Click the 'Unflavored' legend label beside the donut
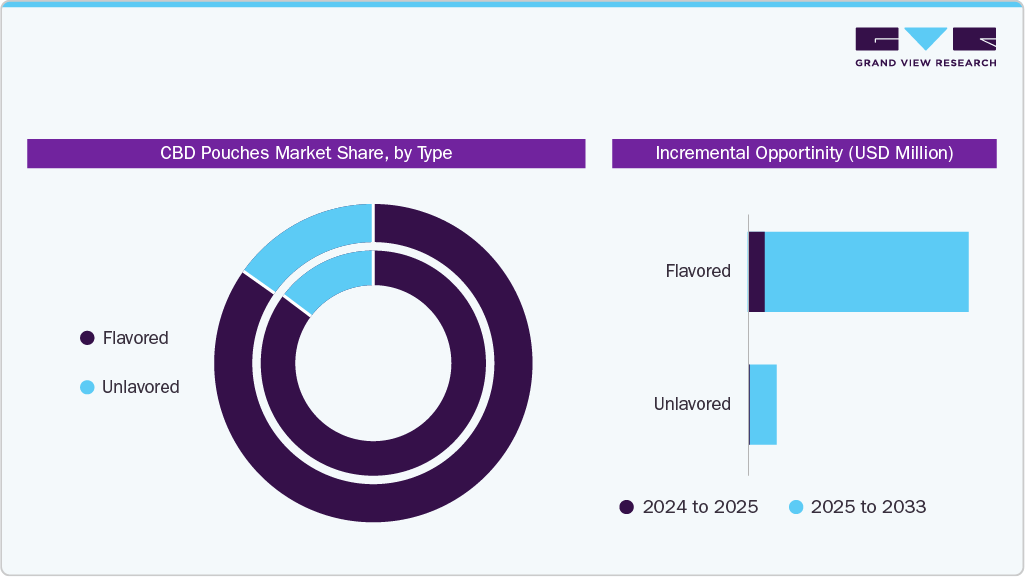This screenshot has height=577, width=1025. click(140, 387)
